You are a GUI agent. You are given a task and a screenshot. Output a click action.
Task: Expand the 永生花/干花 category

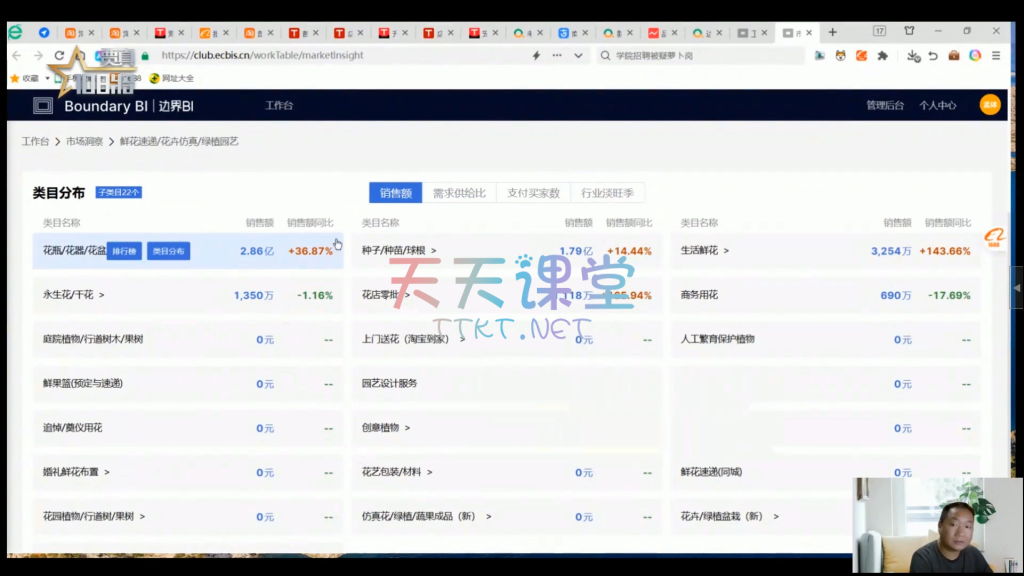click(x=102, y=296)
